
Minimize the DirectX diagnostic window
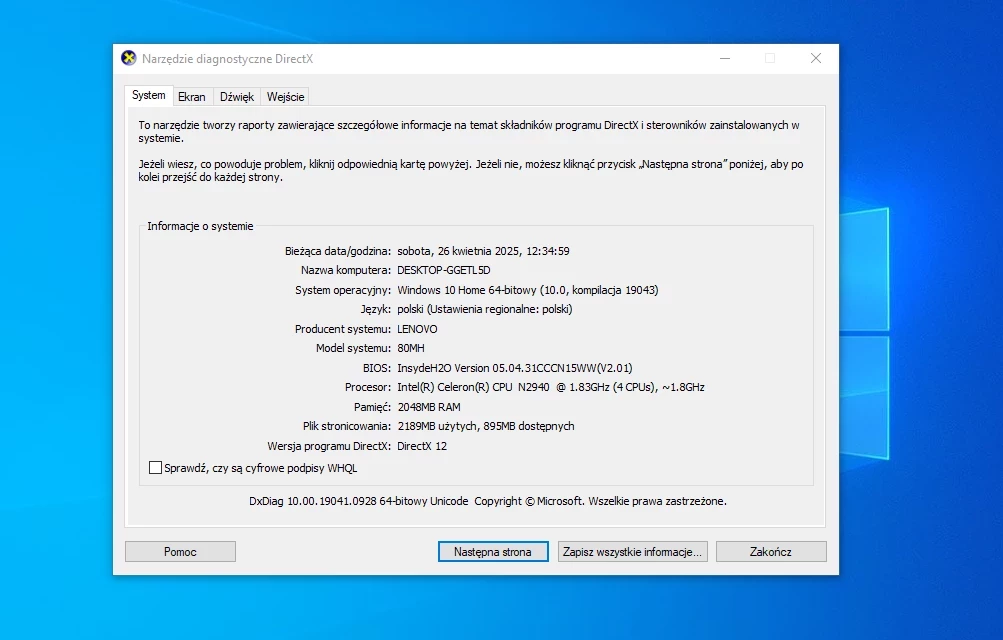pyautogui.click(x=725, y=58)
